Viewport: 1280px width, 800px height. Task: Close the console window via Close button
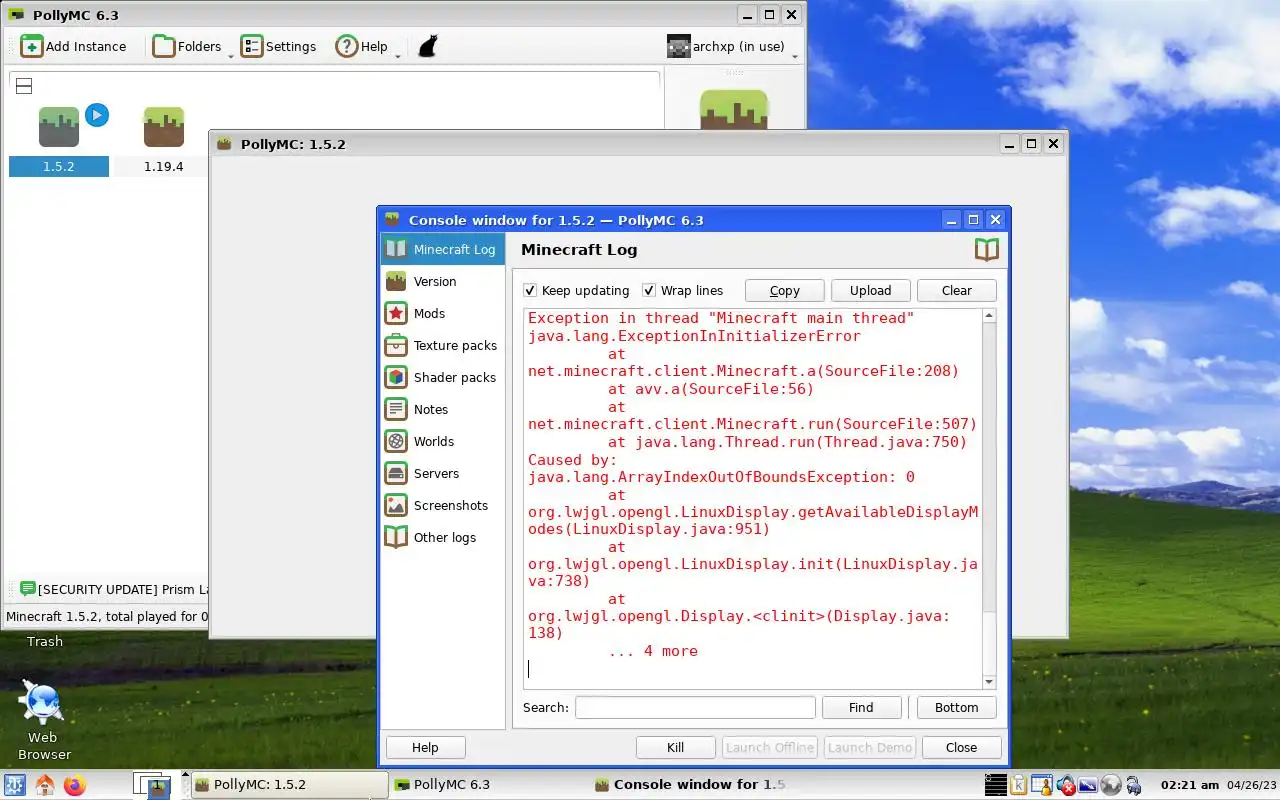click(x=961, y=747)
